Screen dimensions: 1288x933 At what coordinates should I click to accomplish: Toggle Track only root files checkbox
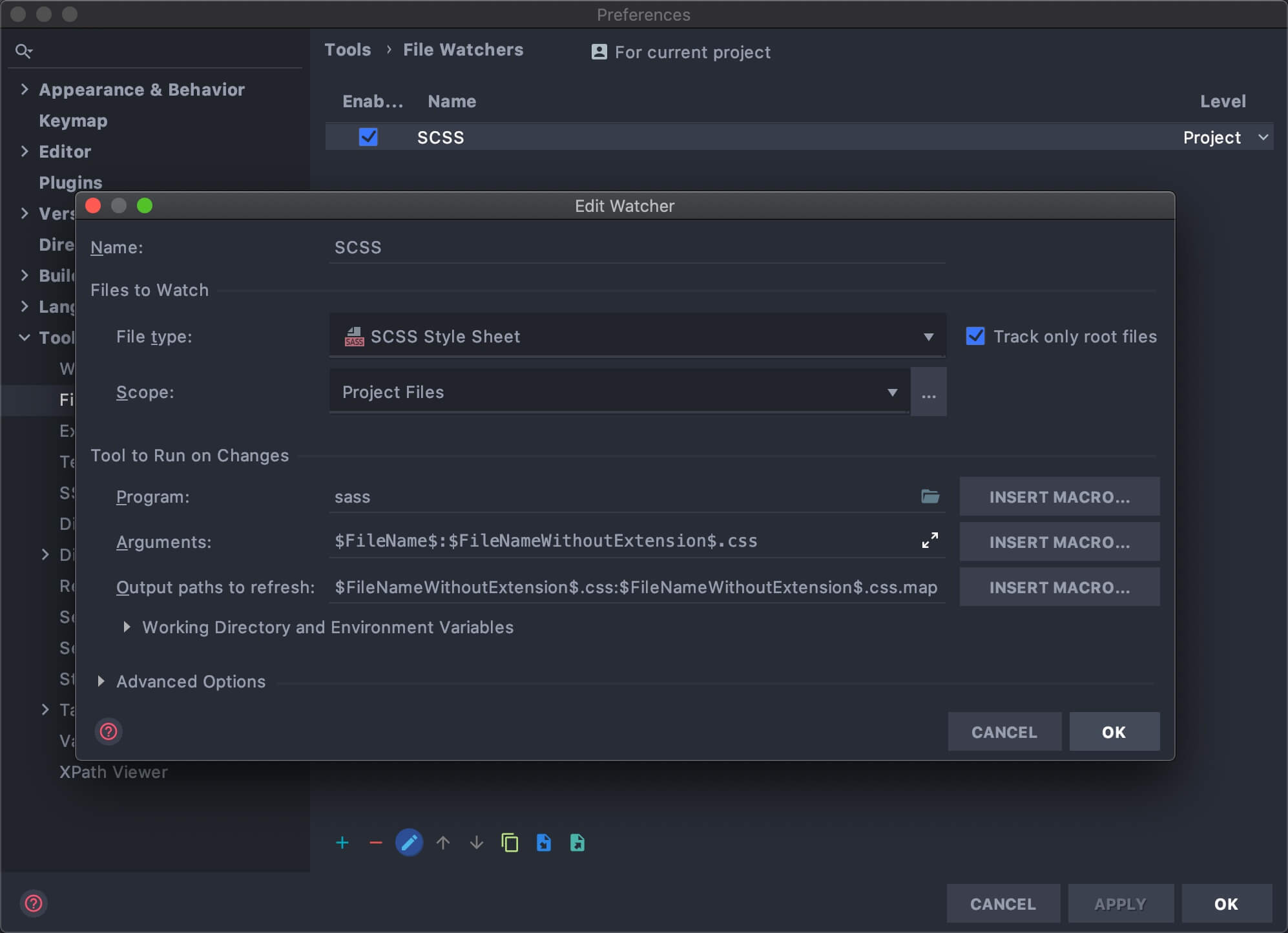(975, 336)
